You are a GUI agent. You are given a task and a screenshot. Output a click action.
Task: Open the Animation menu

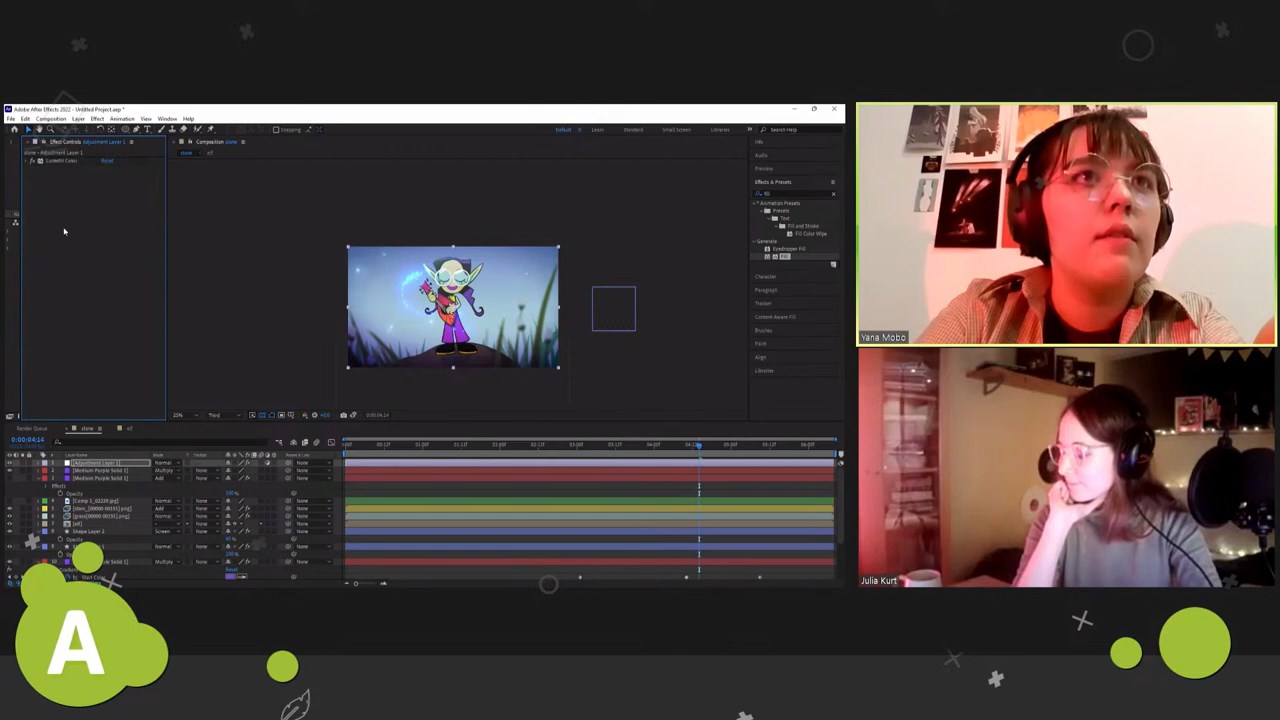122,119
